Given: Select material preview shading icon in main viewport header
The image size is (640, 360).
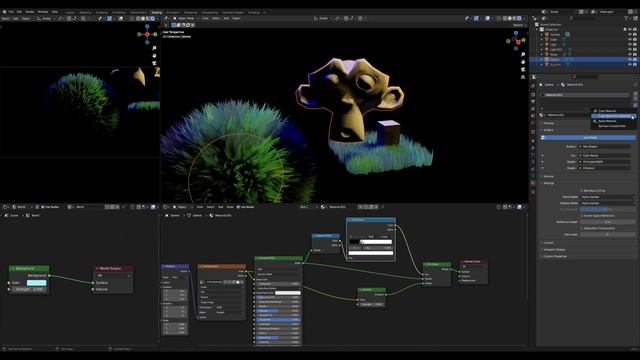Looking at the screenshot, I should (515, 18).
